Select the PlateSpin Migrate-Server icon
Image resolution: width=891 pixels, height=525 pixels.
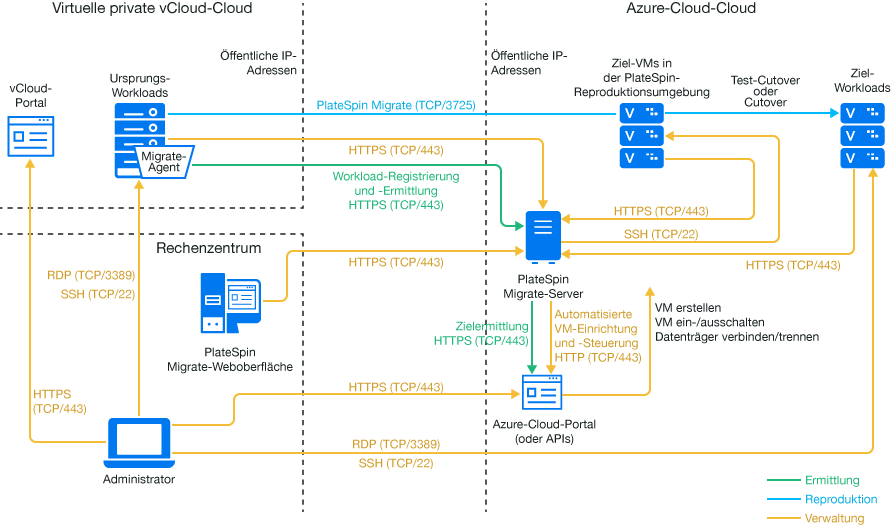click(543, 238)
